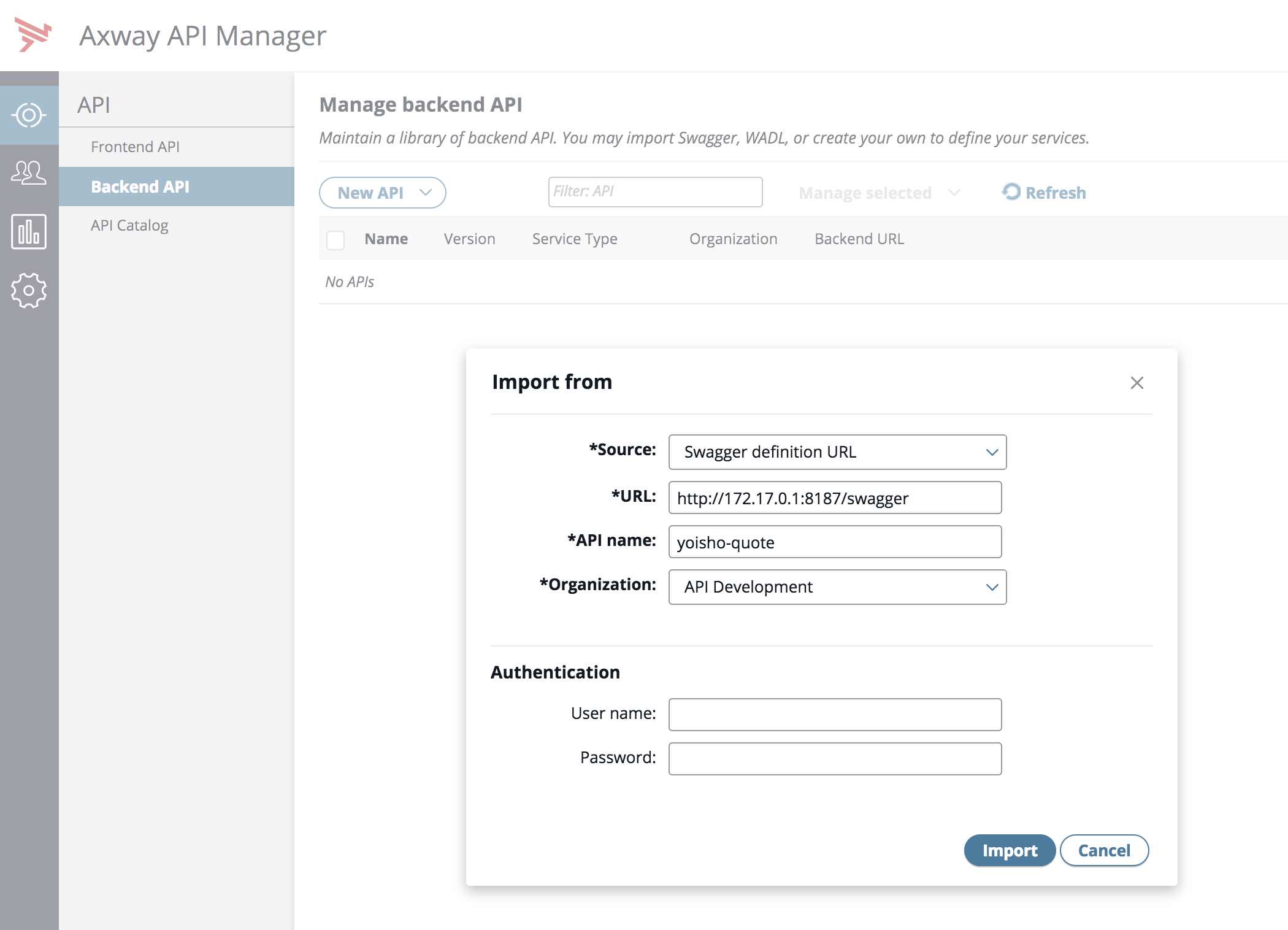Click into the Filter API field
Viewport: 1288px width, 930px height.
(x=655, y=192)
